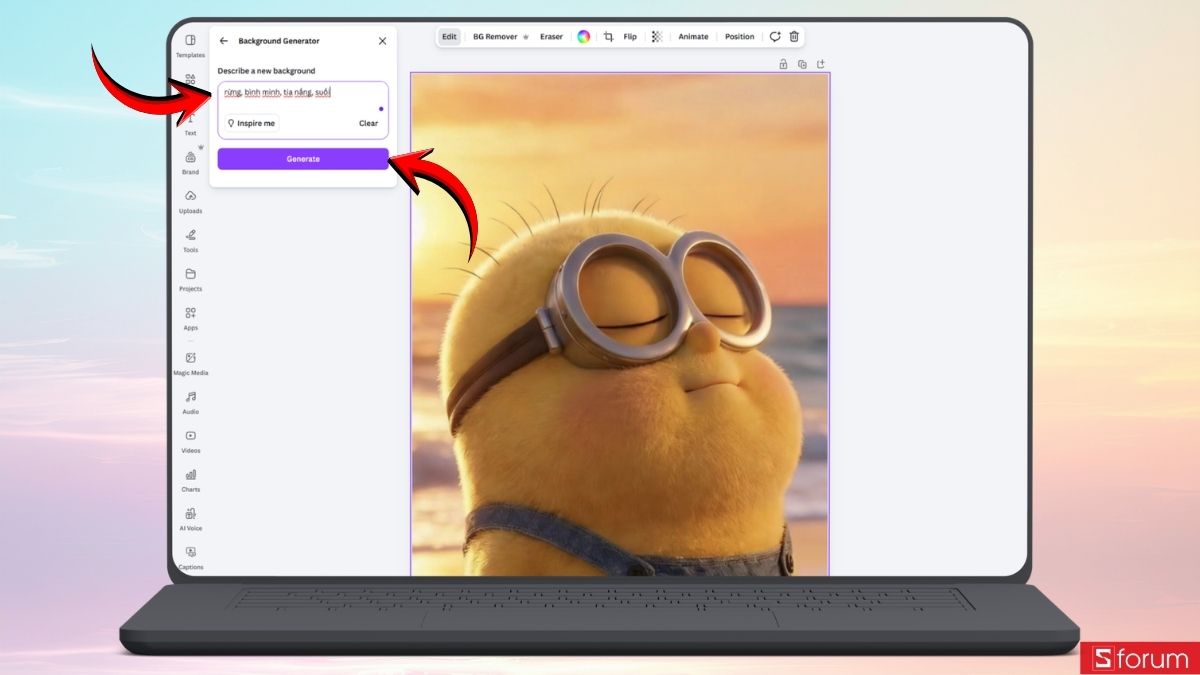Open the Animate menu
This screenshot has height=675, width=1200.
click(x=693, y=36)
